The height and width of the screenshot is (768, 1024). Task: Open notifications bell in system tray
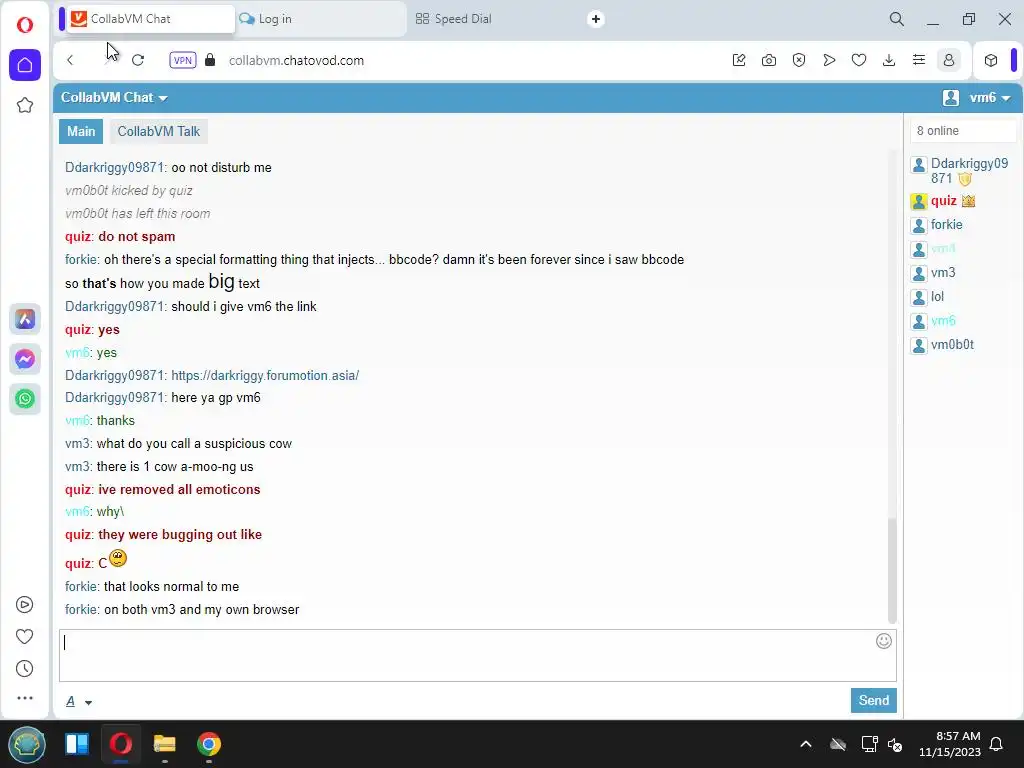tap(997, 744)
